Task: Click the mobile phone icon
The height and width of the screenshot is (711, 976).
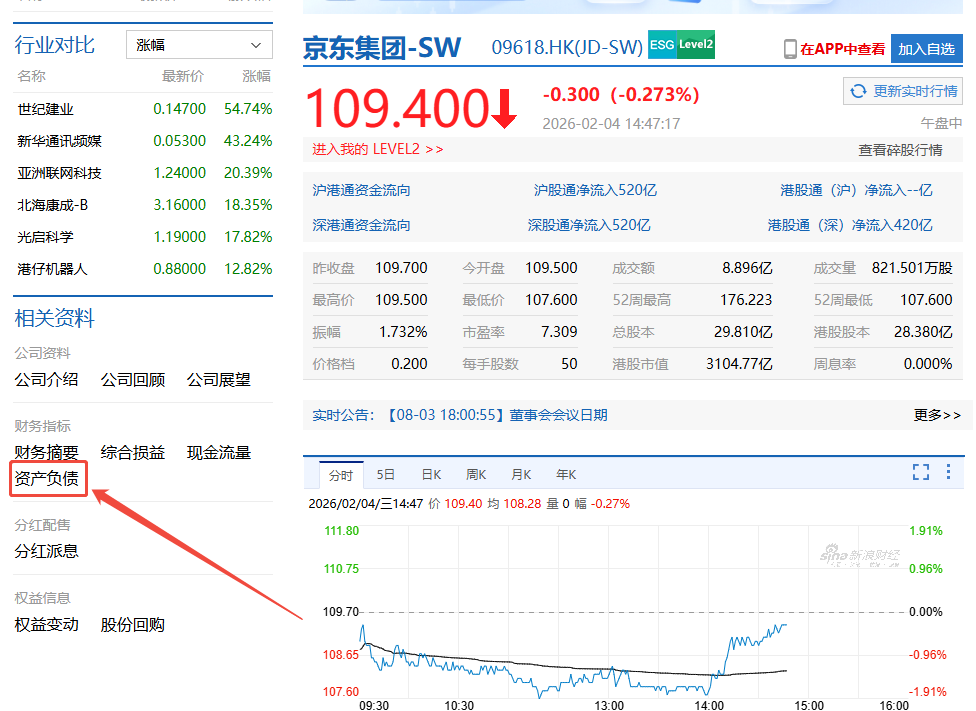Action: coord(789,49)
